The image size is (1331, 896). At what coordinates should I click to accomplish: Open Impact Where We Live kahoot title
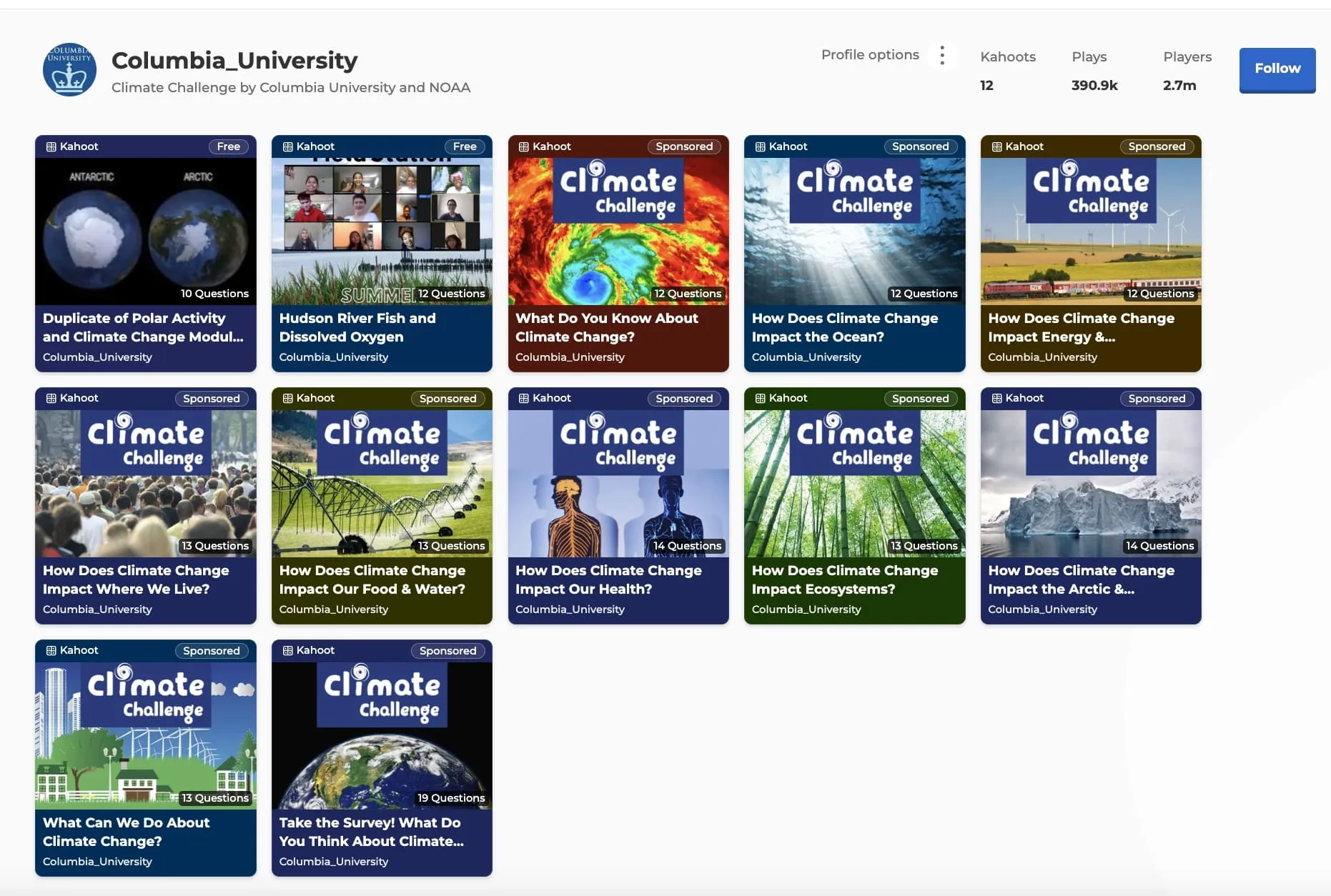tap(136, 579)
